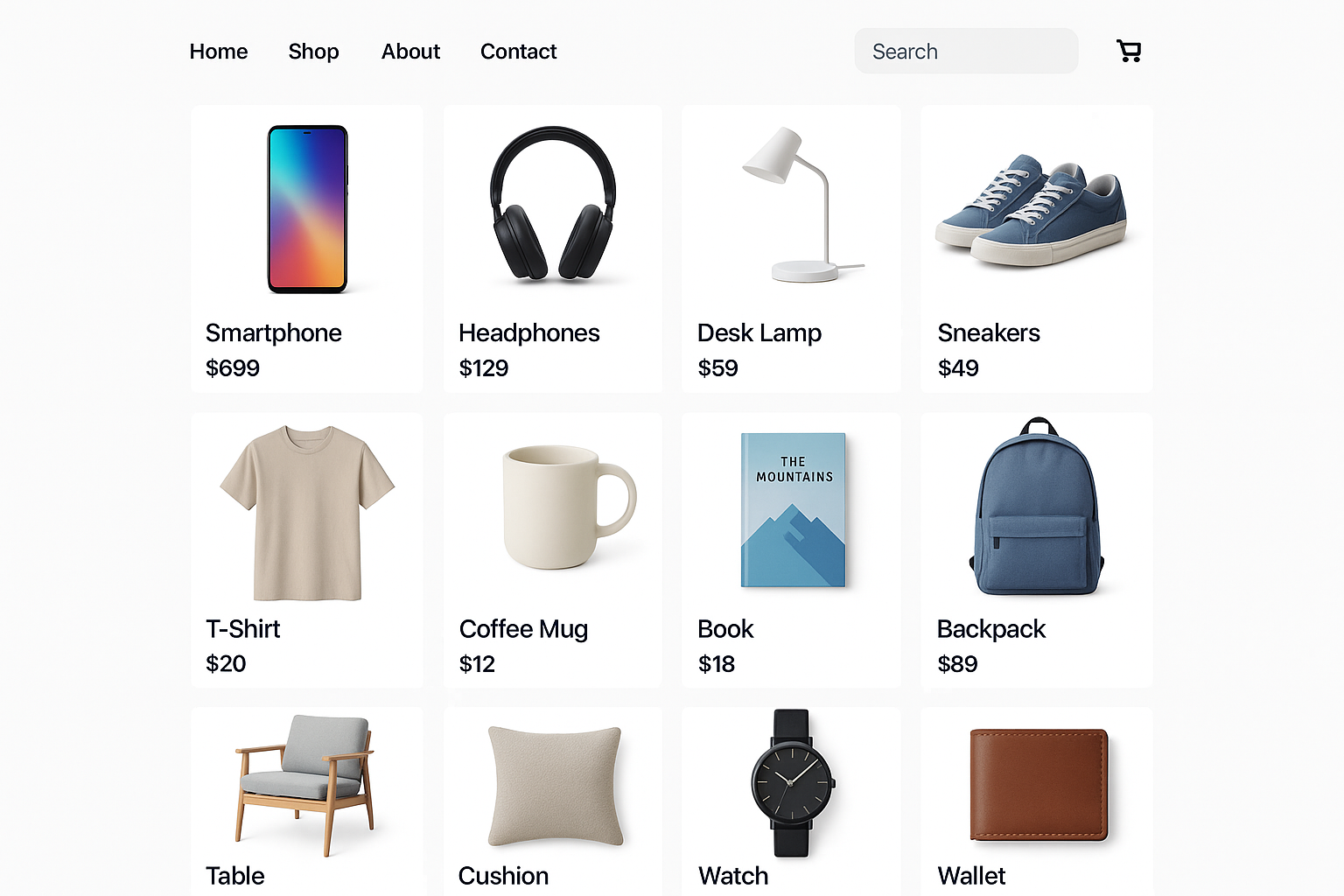Click the Search input field
This screenshot has height=896, width=1344.
coord(966,51)
